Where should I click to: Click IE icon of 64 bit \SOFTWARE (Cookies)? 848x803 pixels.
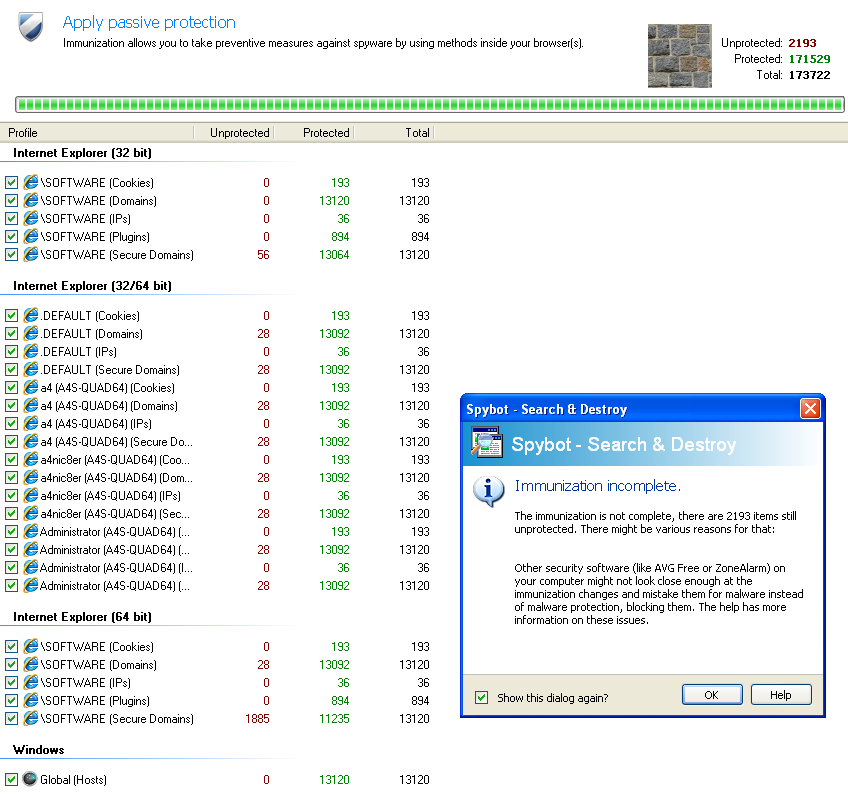[x=31, y=647]
